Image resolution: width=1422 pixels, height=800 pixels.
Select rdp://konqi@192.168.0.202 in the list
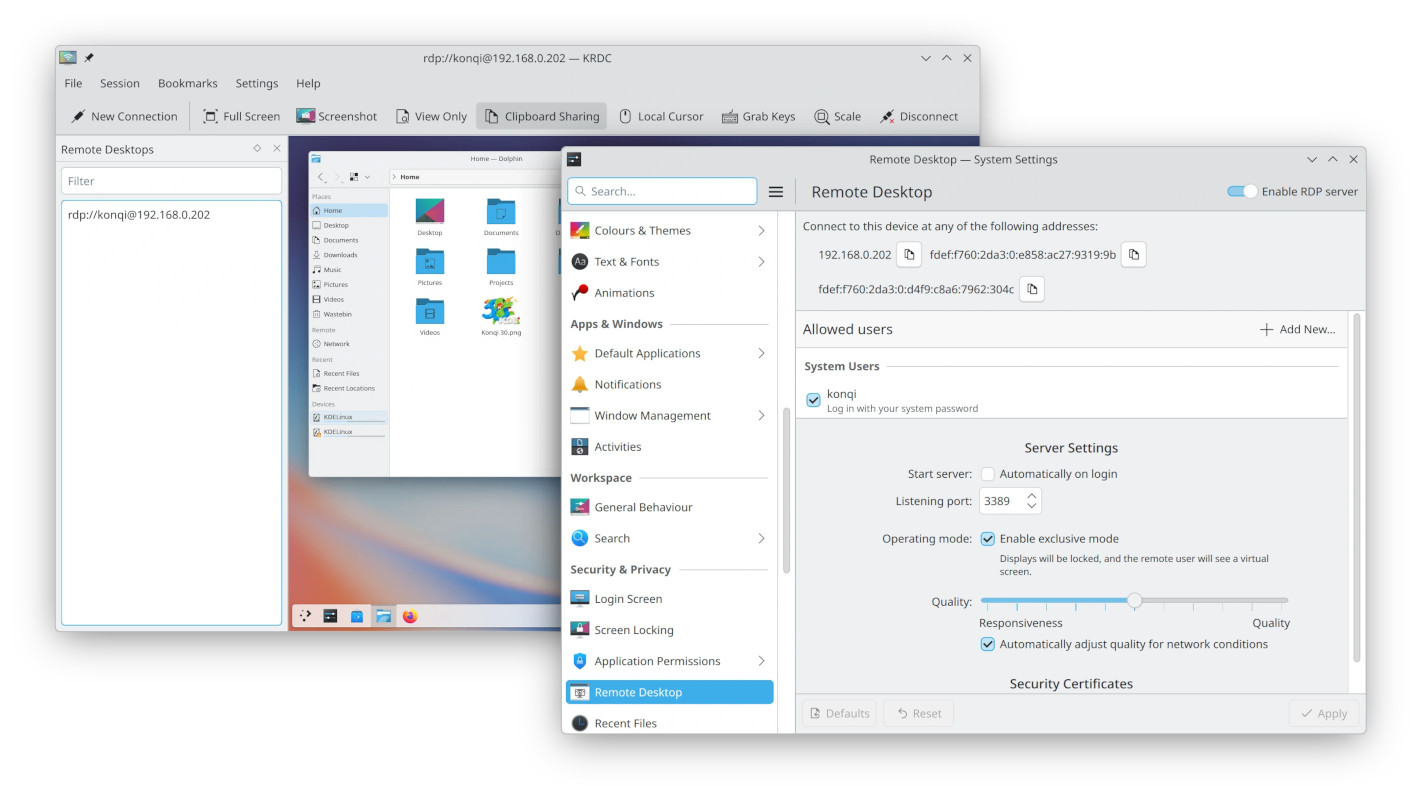(171, 215)
